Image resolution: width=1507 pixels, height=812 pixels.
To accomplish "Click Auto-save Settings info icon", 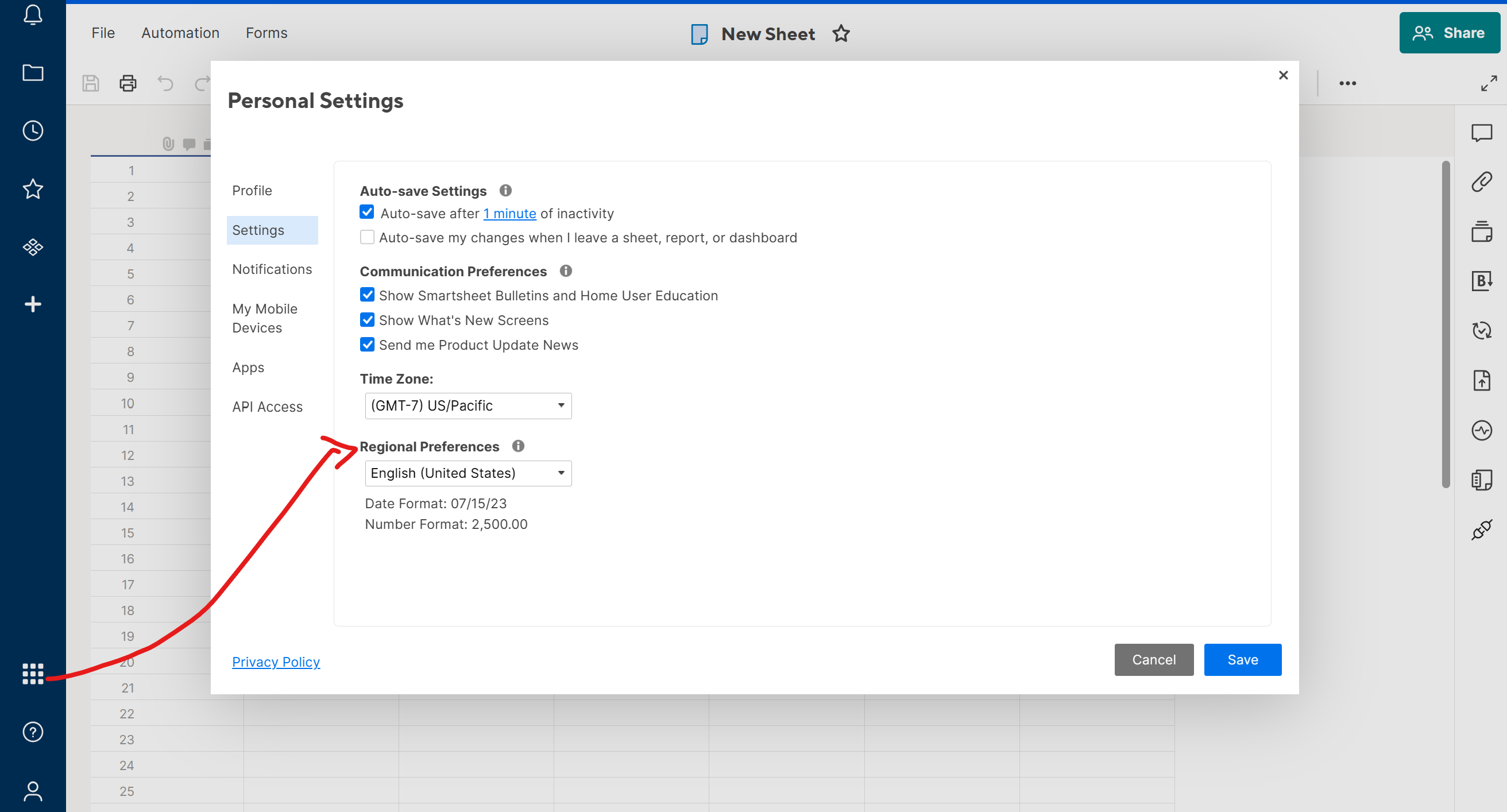I will pos(505,190).
